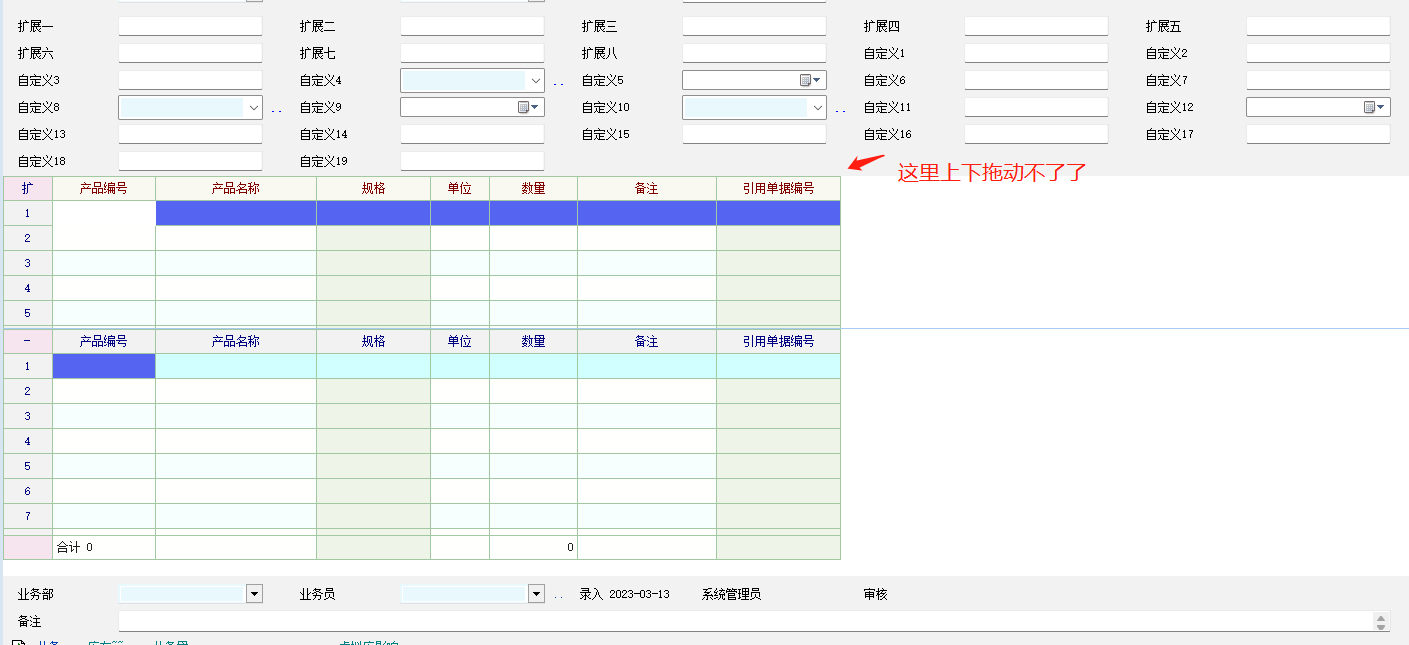Collapse lower grid using the minus corner cell
This screenshot has width=1409, height=645.
click(27, 341)
